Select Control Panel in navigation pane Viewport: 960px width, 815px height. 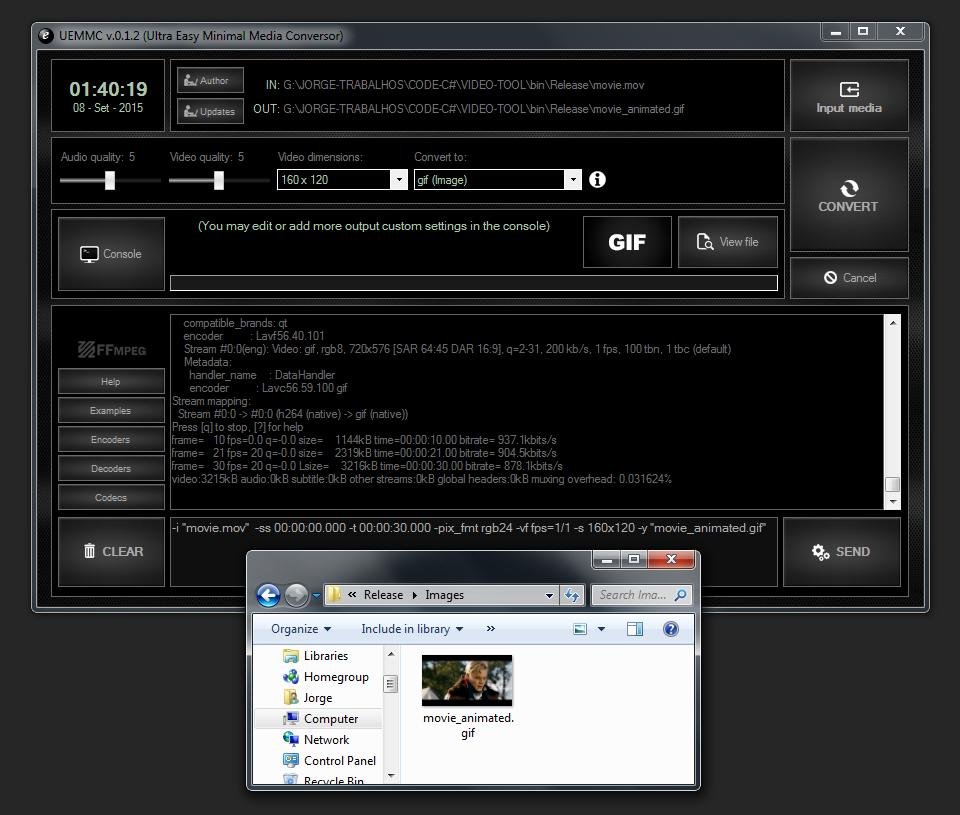point(330,761)
